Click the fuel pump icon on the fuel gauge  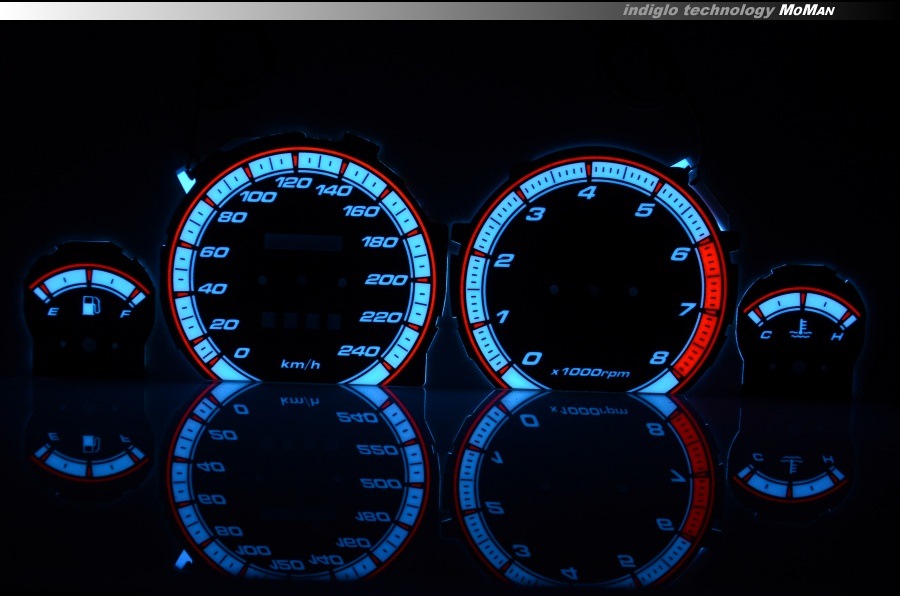pyautogui.click(x=91, y=305)
